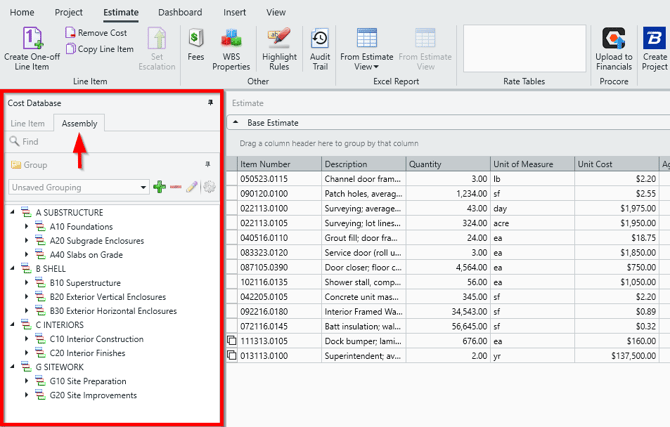Pin the Cost Database panel

tap(210, 103)
